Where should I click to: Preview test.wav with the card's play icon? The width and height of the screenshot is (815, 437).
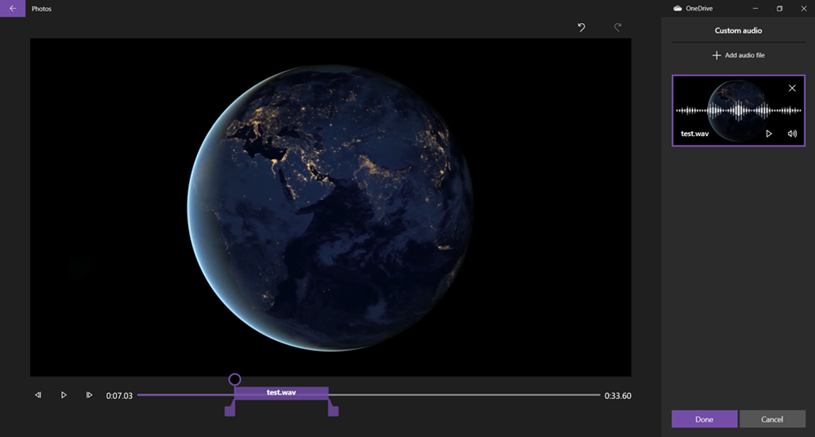pos(769,133)
